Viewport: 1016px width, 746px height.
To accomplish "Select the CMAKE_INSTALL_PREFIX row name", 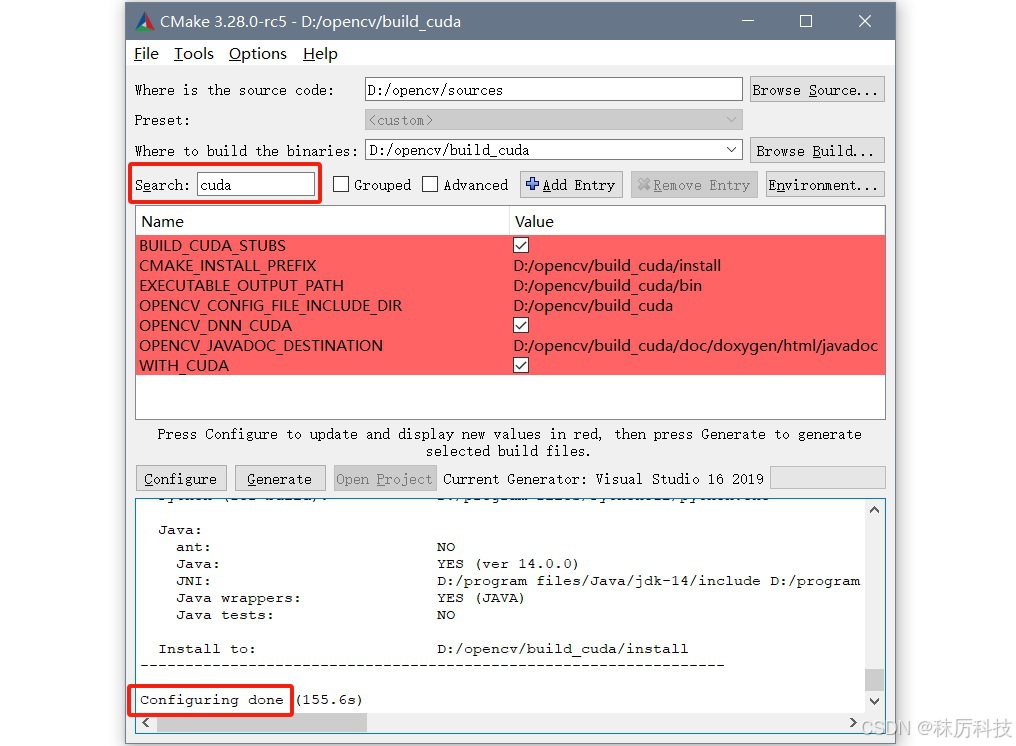I will [227, 266].
